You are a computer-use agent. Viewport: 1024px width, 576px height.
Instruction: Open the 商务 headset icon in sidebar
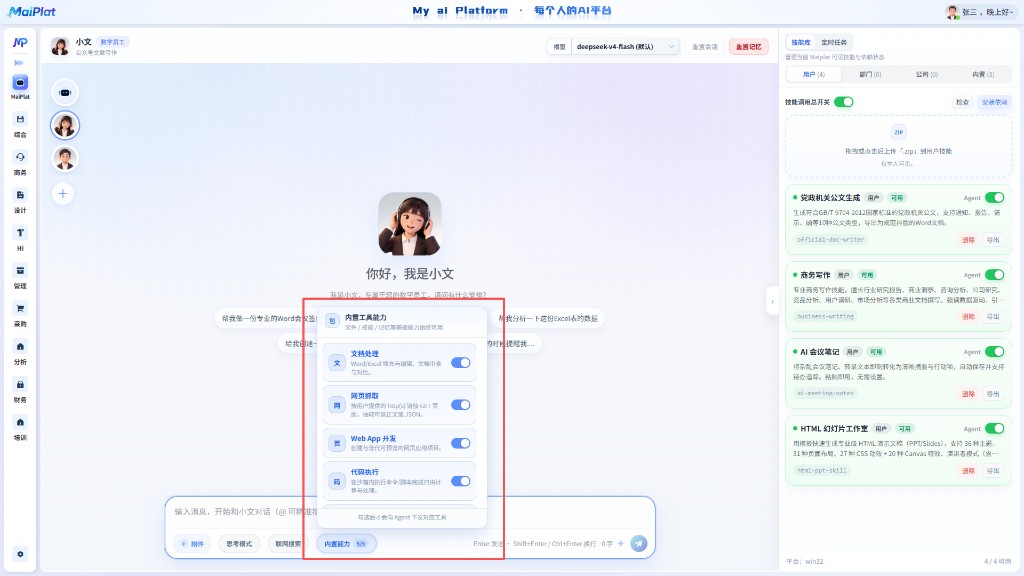click(x=20, y=157)
